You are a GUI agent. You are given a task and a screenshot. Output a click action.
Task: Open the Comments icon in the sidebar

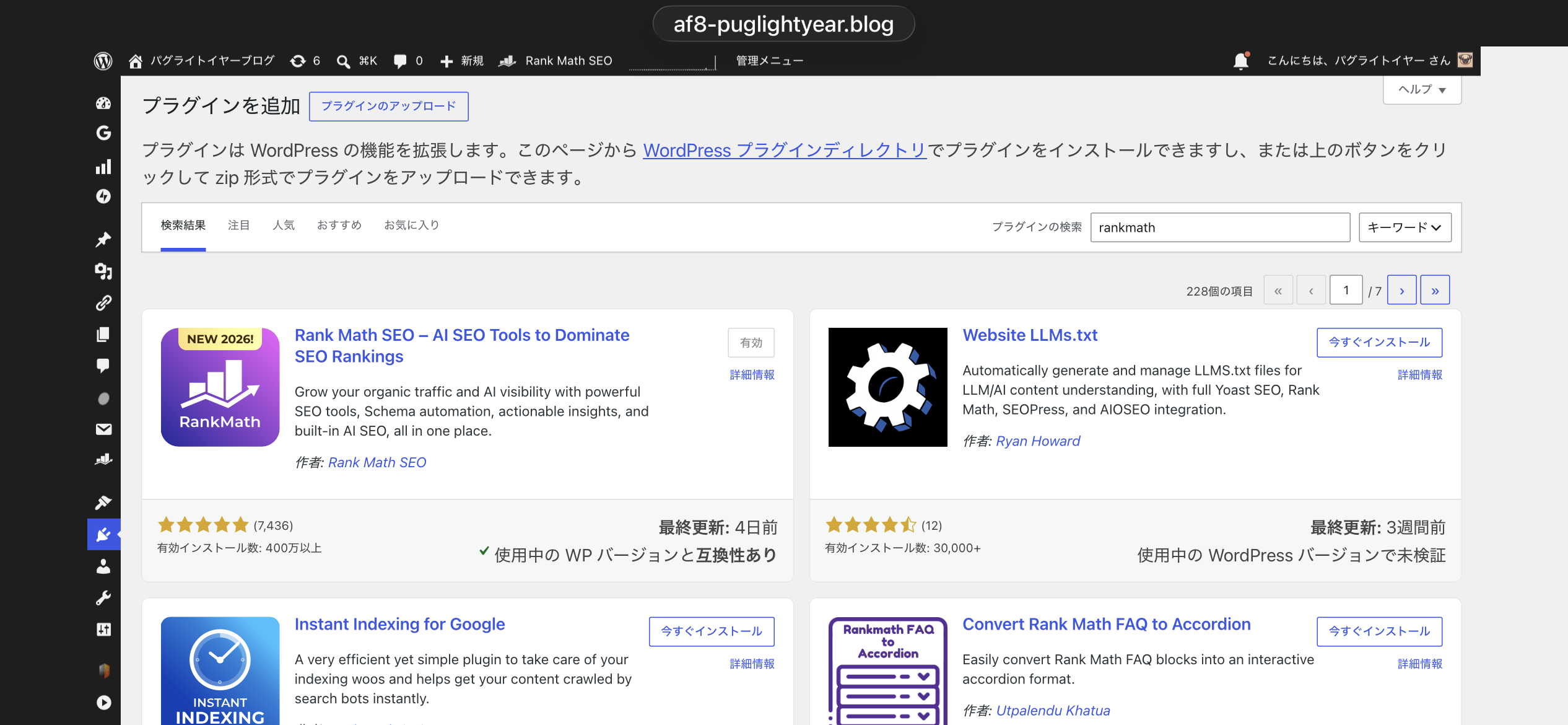pyautogui.click(x=103, y=366)
